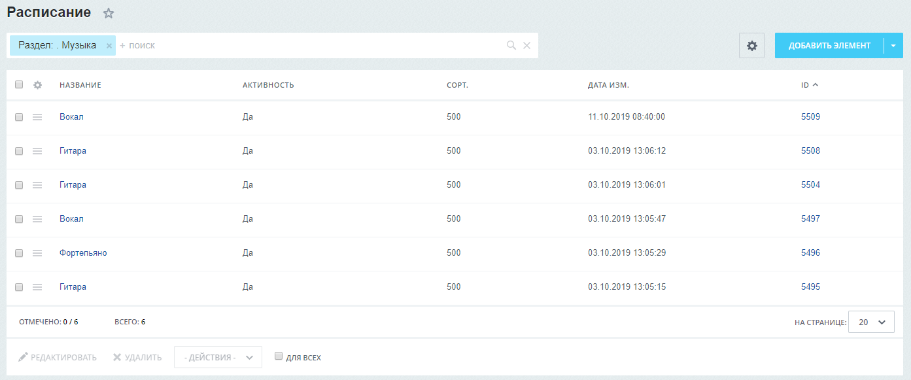Click ID link 5497
Image resolution: width=911 pixels, height=380 pixels.
pos(810,219)
